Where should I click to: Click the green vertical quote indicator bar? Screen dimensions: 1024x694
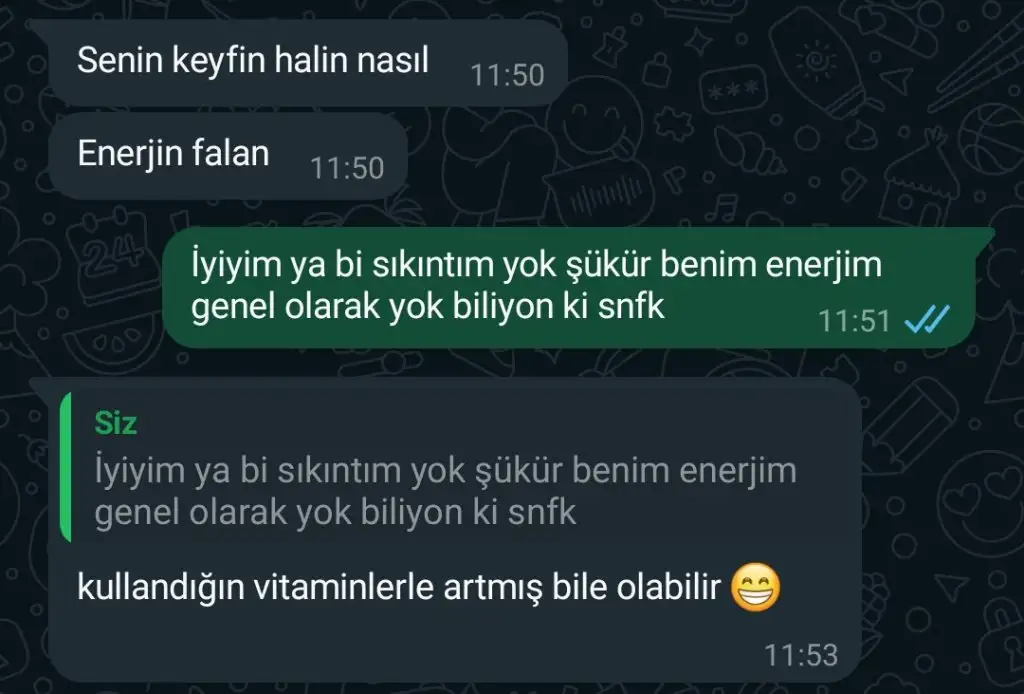(65, 467)
